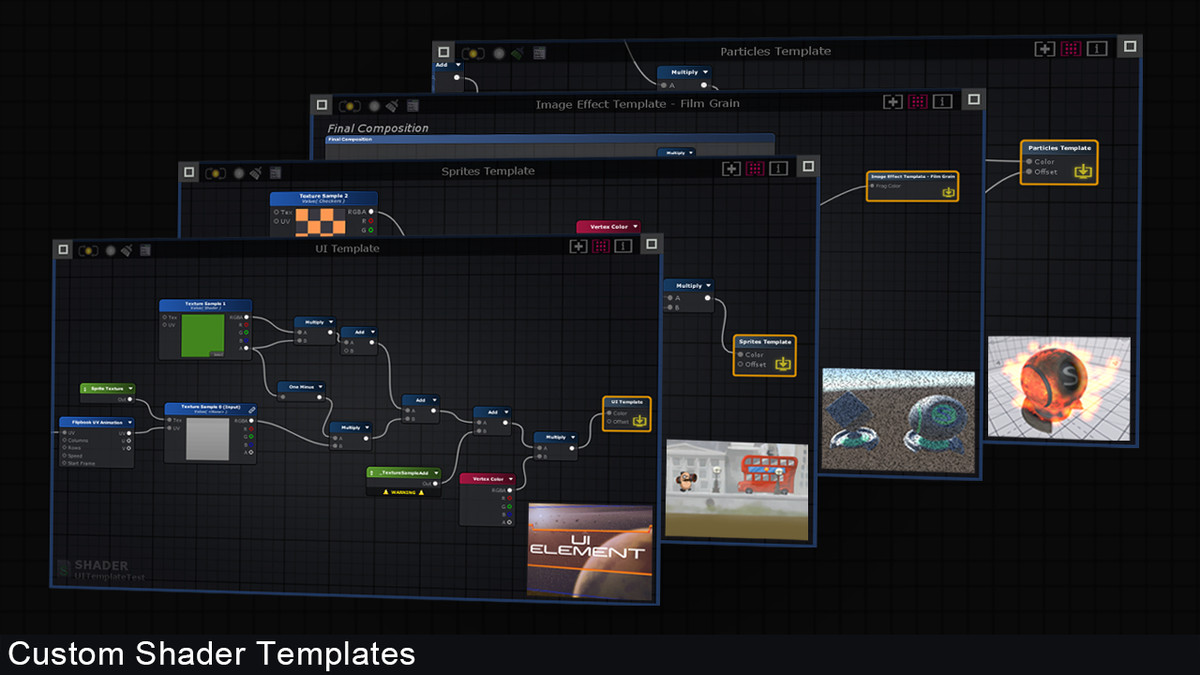Screen dimensions: 1200x675
Task: Click the Final Composition group header bar
Action: point(550,139)
